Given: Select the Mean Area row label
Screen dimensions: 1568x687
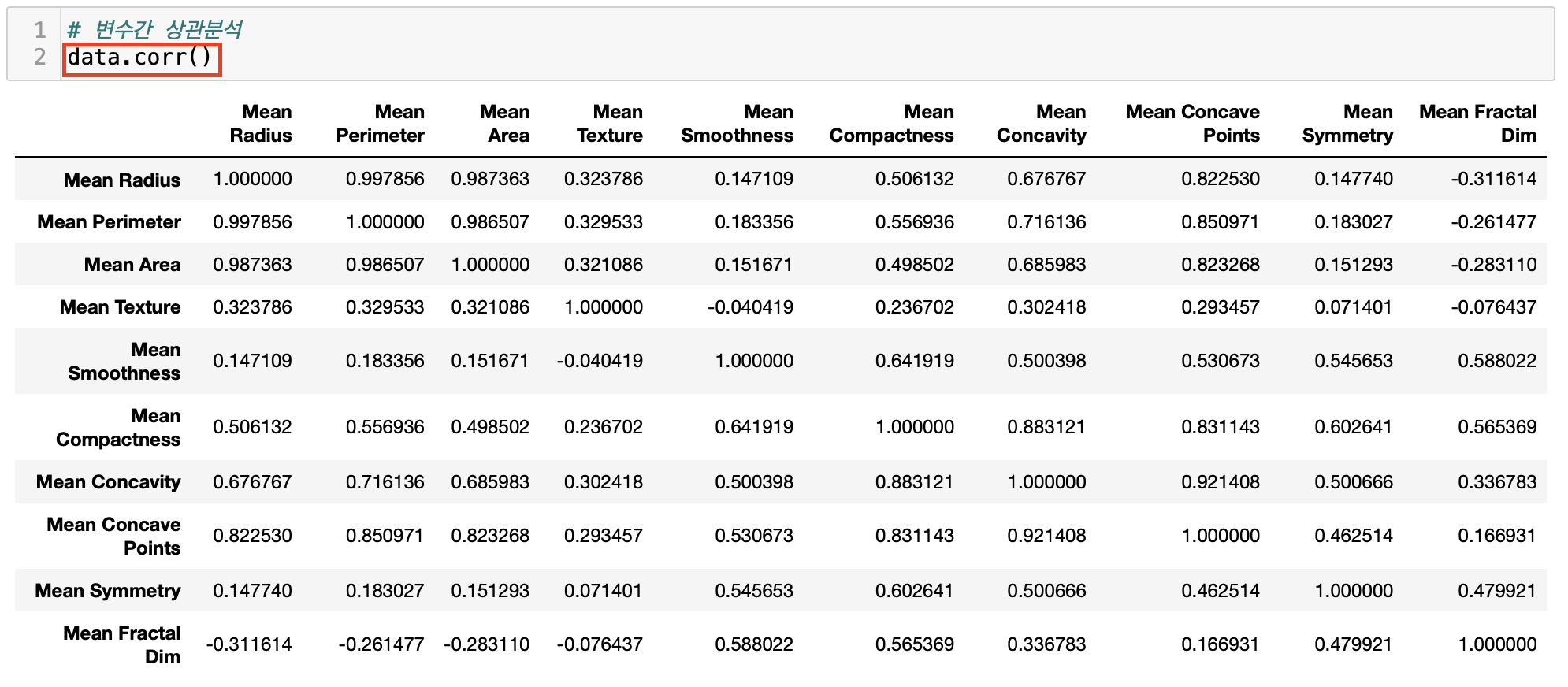Looking at the screenshot, I should tap(132, 265).
